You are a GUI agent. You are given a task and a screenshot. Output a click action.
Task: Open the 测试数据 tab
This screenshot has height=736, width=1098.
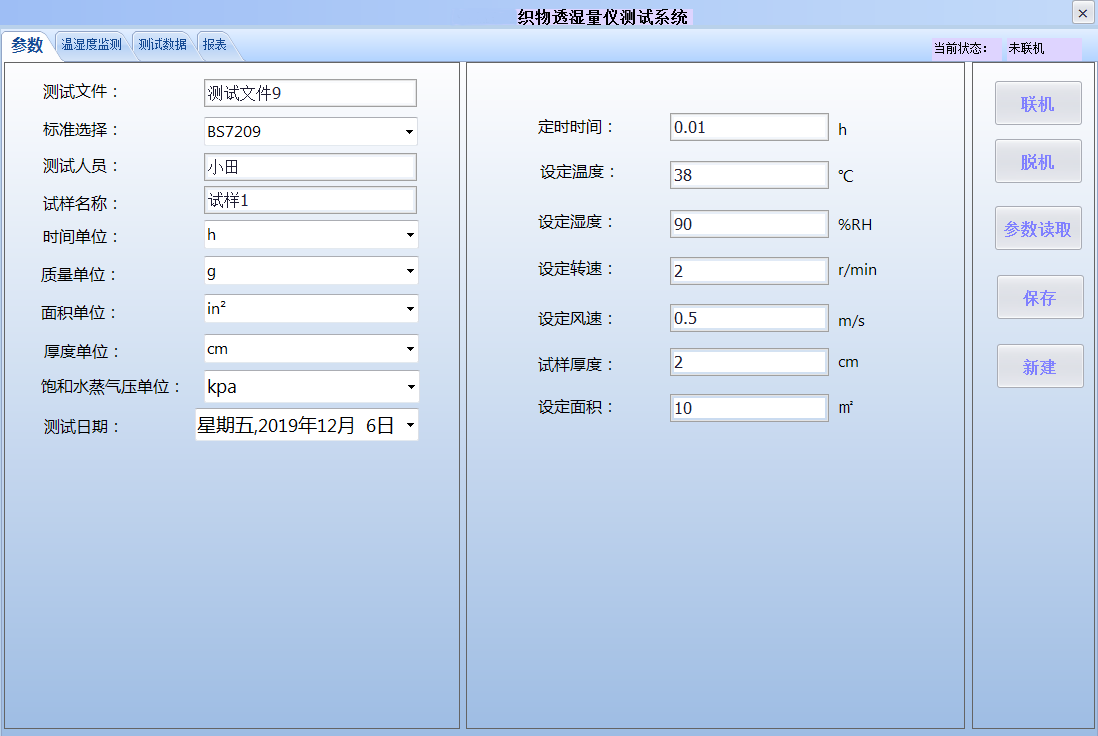(162, 44)
